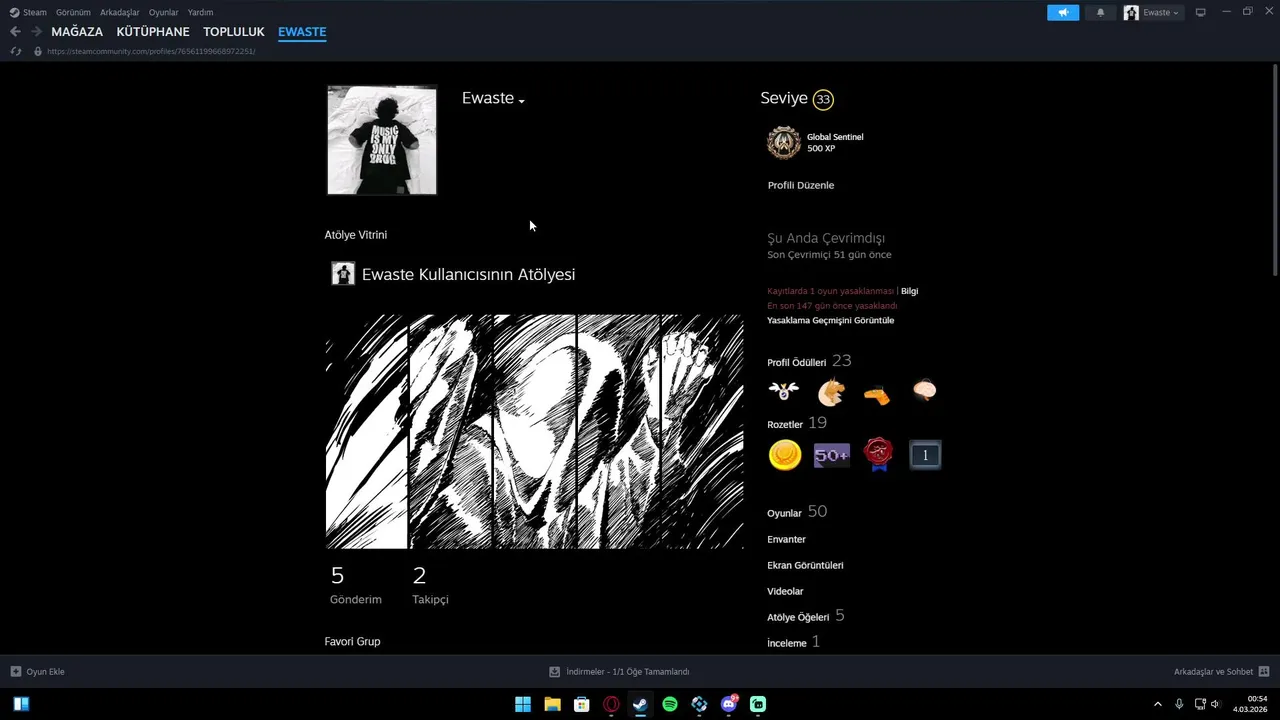Open the gold coin badge

click(x=785, y=455)
